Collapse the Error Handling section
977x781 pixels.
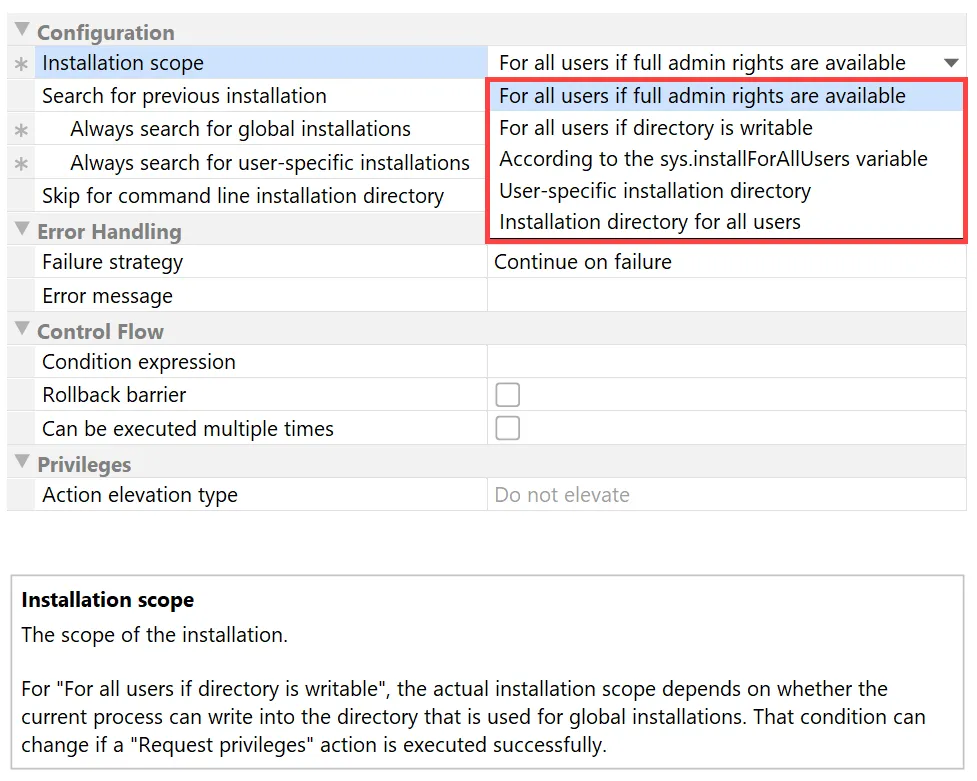point(22,230)
